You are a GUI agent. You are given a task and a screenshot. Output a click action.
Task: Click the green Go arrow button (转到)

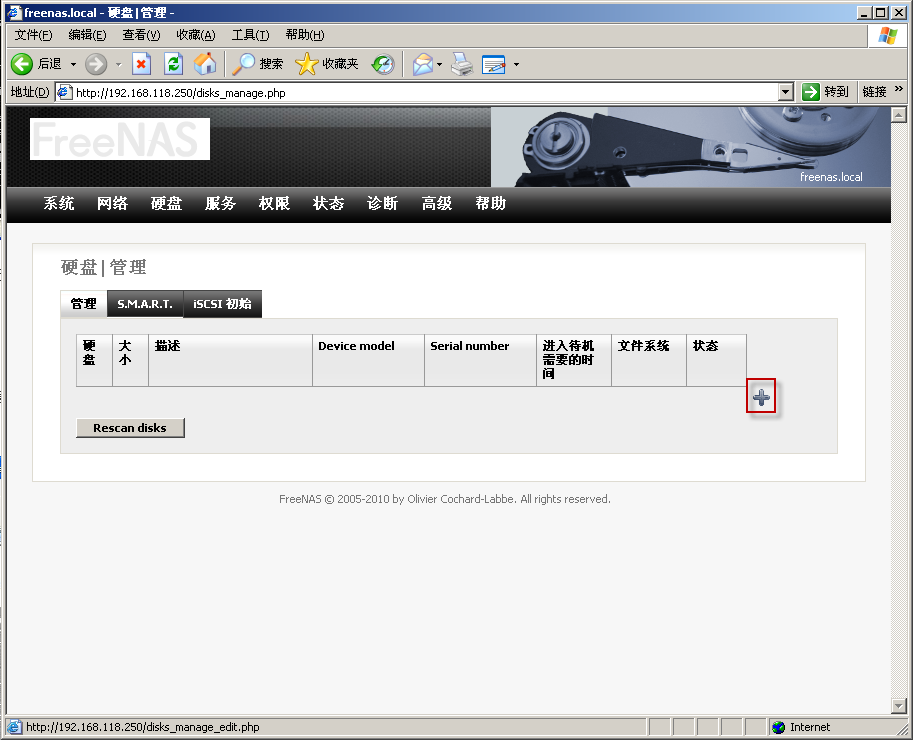(811, 92)
